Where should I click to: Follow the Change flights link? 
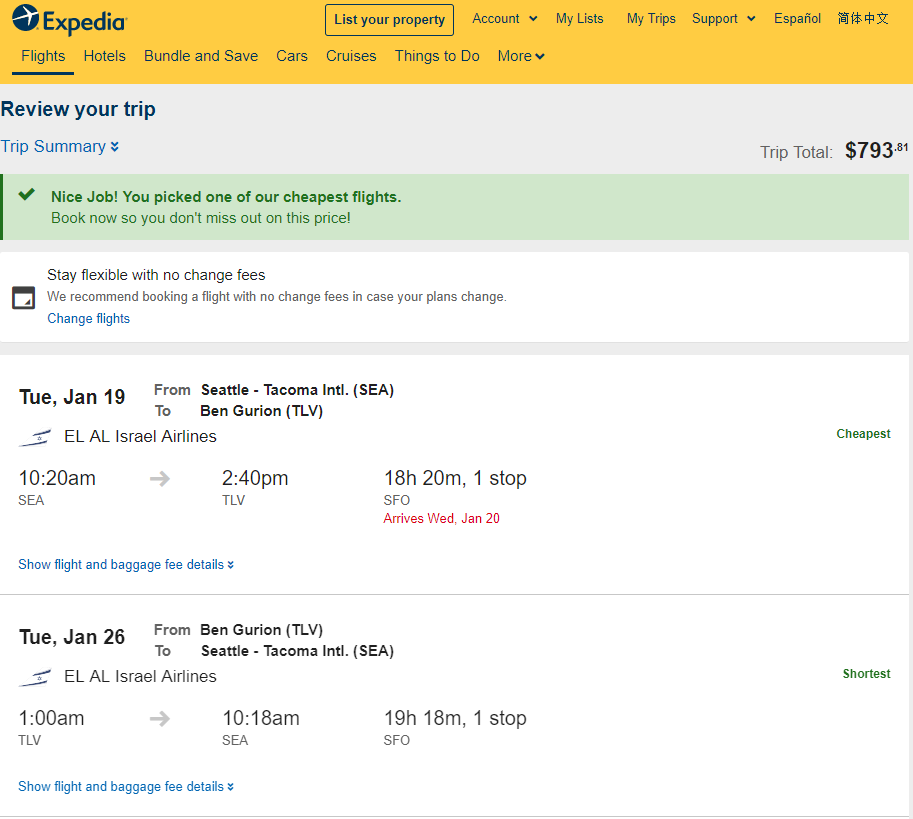(89, 318)
